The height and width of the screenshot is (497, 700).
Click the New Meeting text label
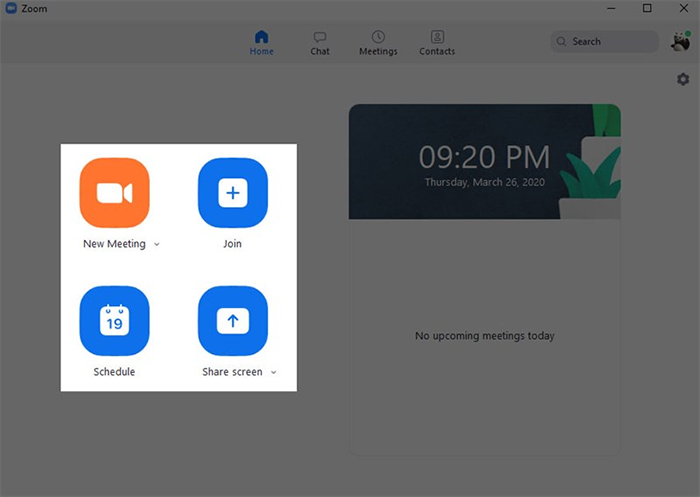point(114,244)
